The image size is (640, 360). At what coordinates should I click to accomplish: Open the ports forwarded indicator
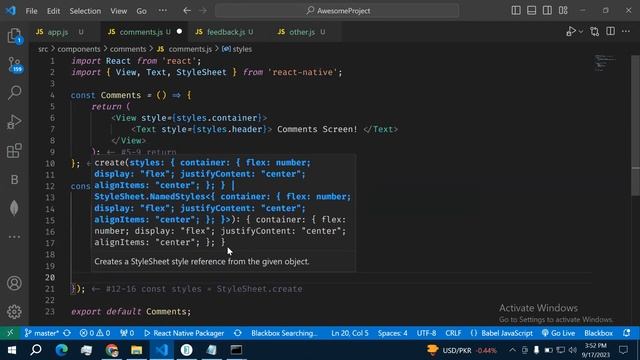coord(127,333)
